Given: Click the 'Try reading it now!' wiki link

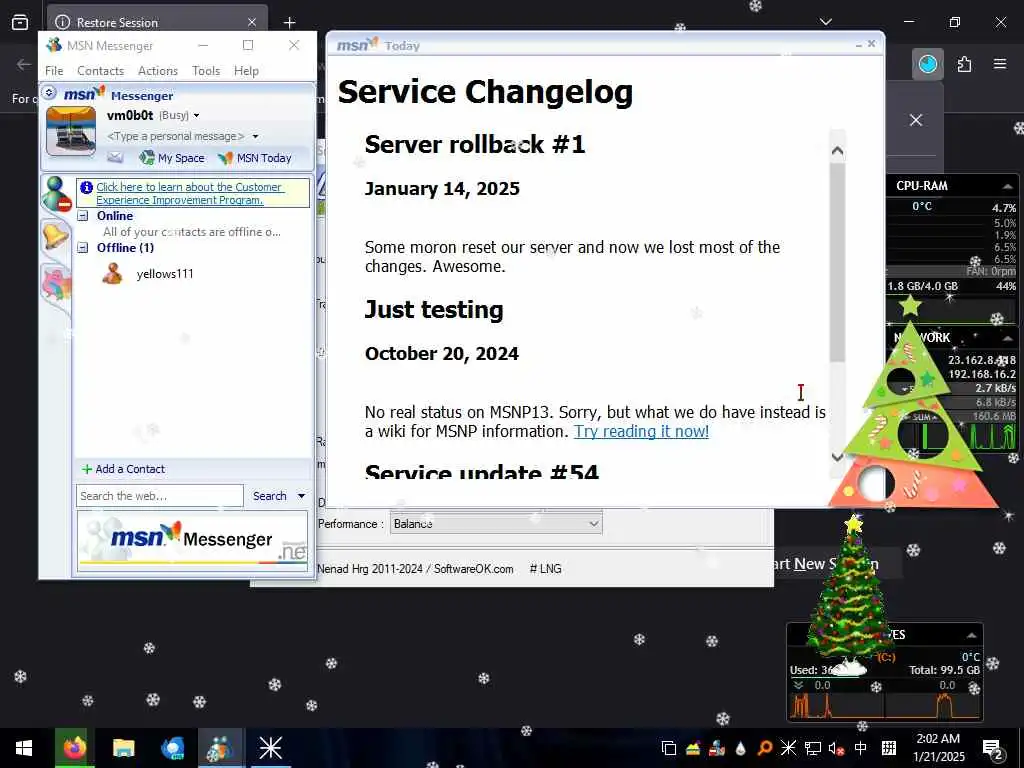Looking at the screenshot, I should (641, 431).
